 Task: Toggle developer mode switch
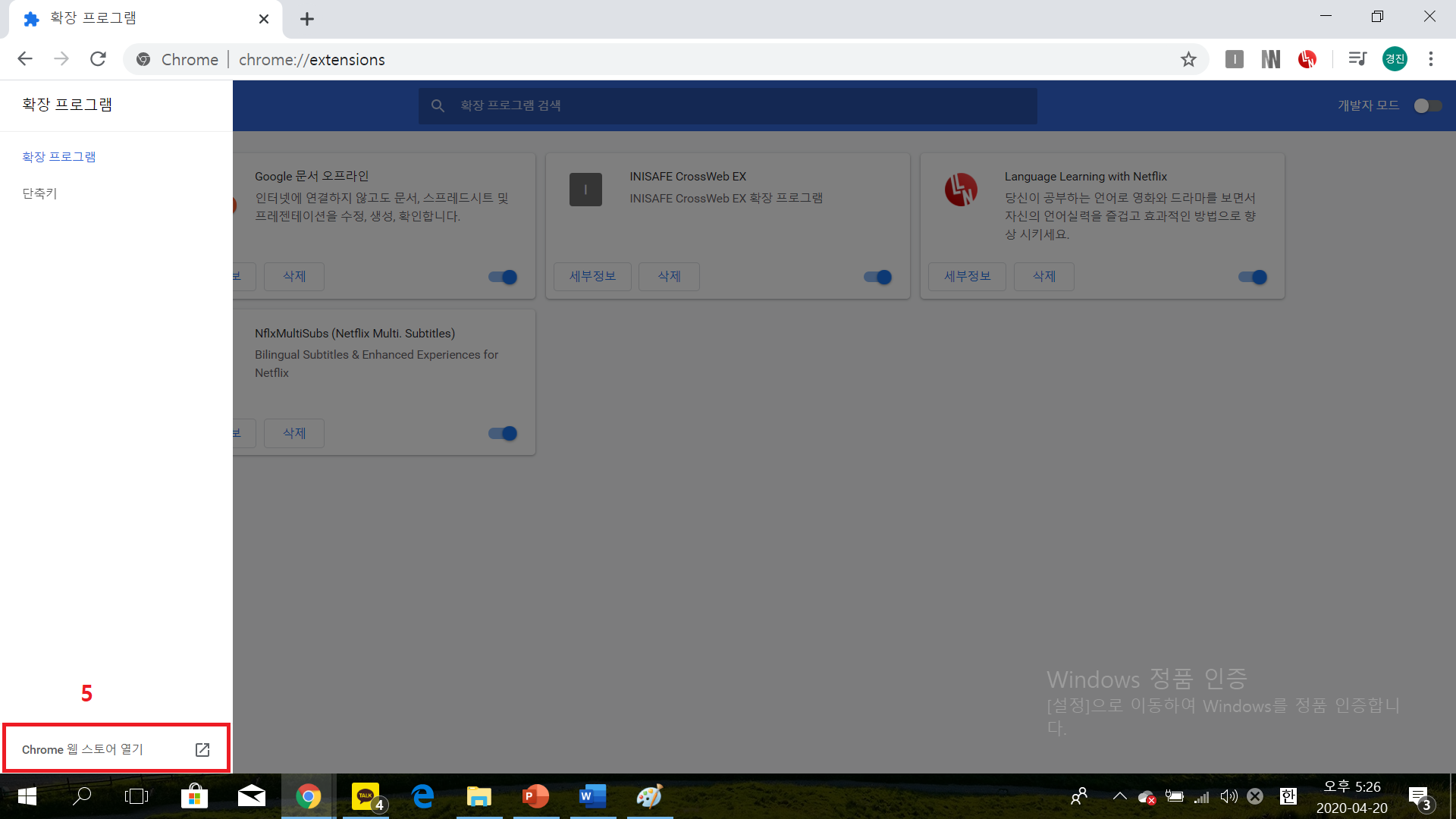point(1427,105)
